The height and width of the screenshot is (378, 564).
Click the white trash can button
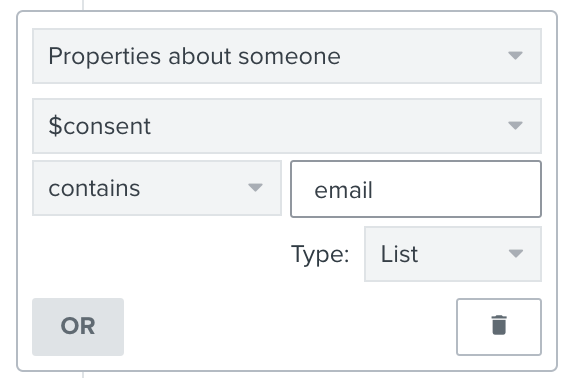499,327
